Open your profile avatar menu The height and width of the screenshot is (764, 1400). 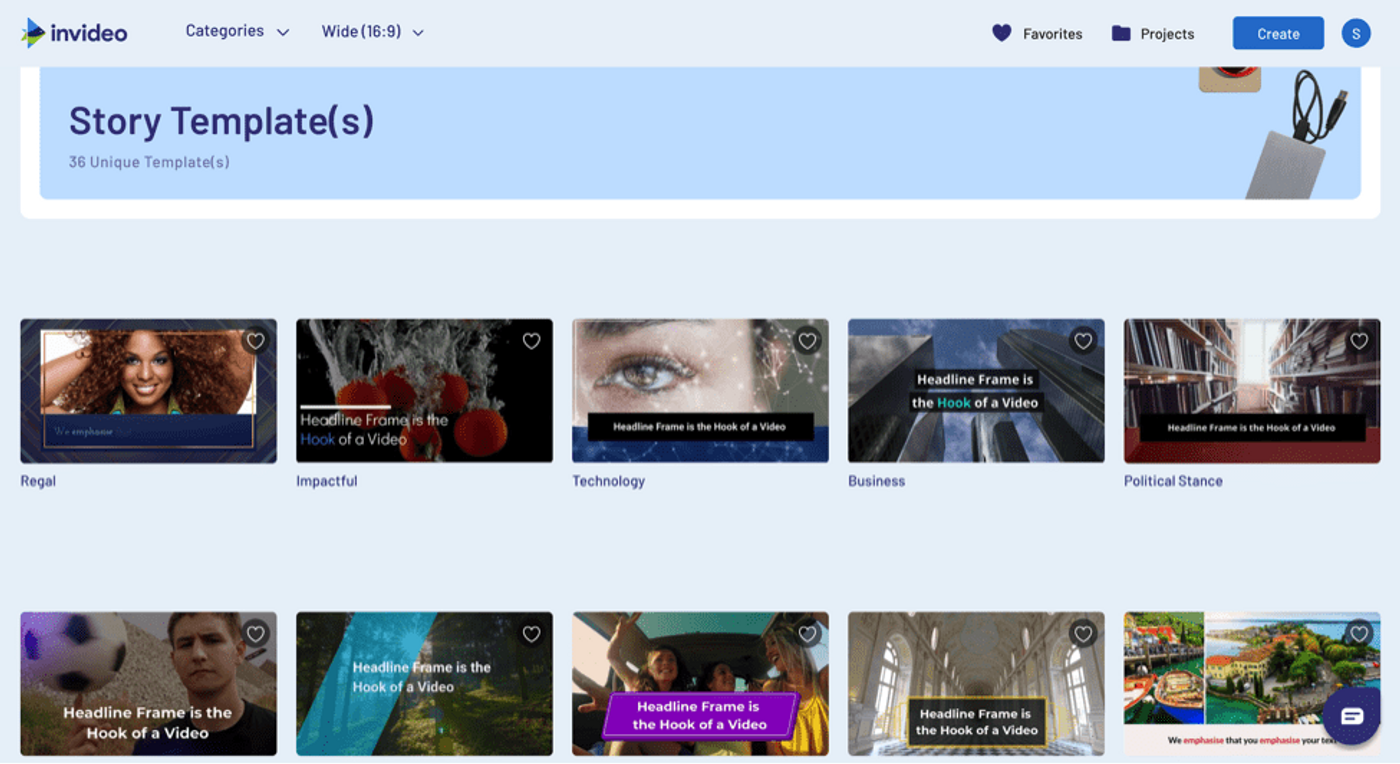click(1356, 32)
